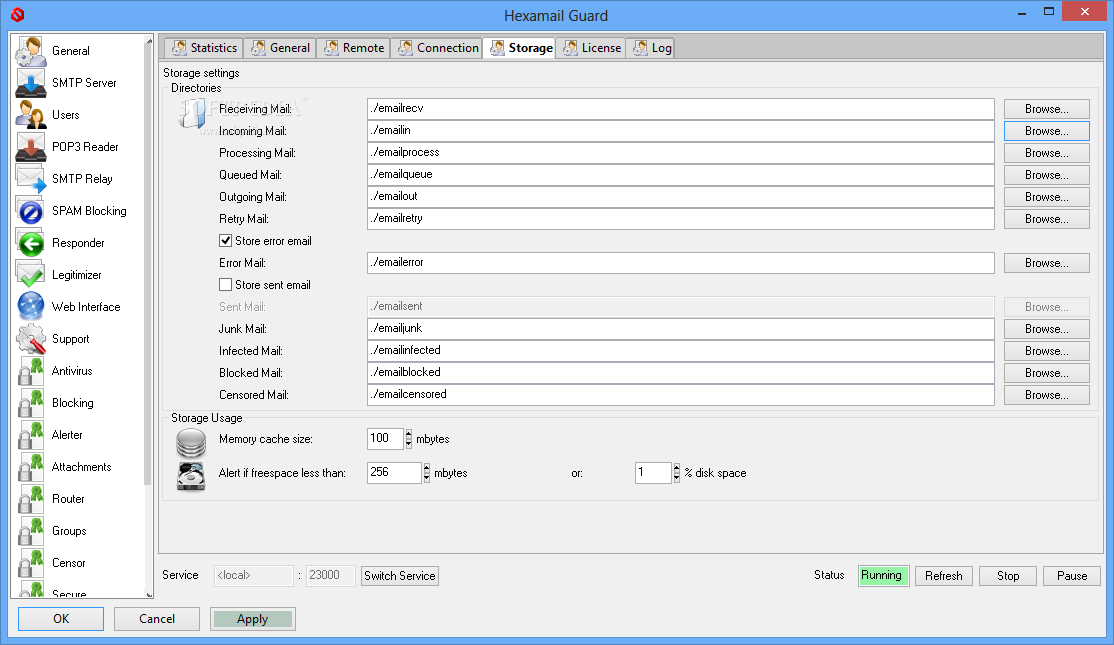This screenshot has height=645, width=1114.
Task: Click sidebar scroll down arrow
Action: pos(148,595)
